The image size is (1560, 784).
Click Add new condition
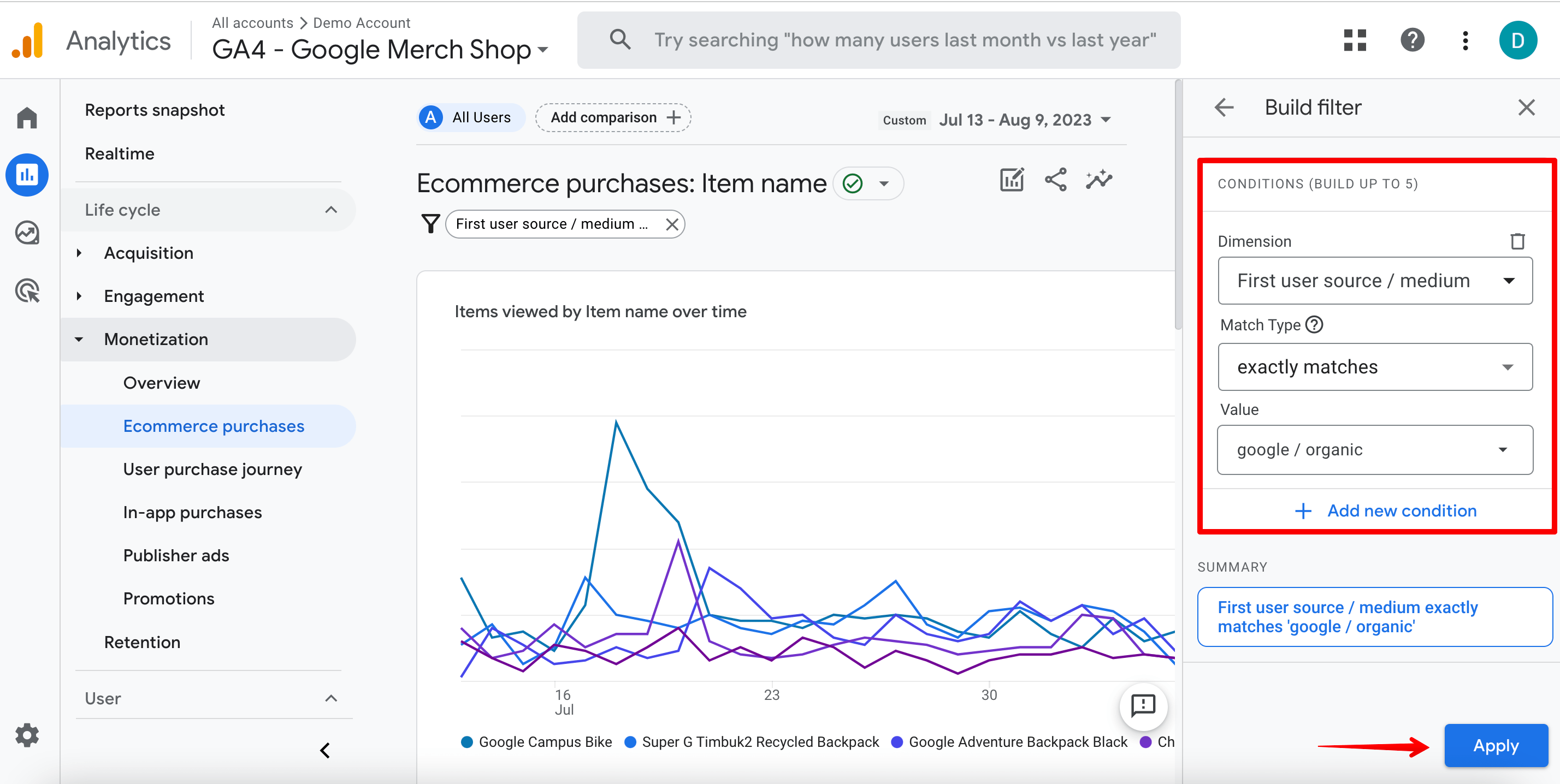click(x=1386, y=511)
